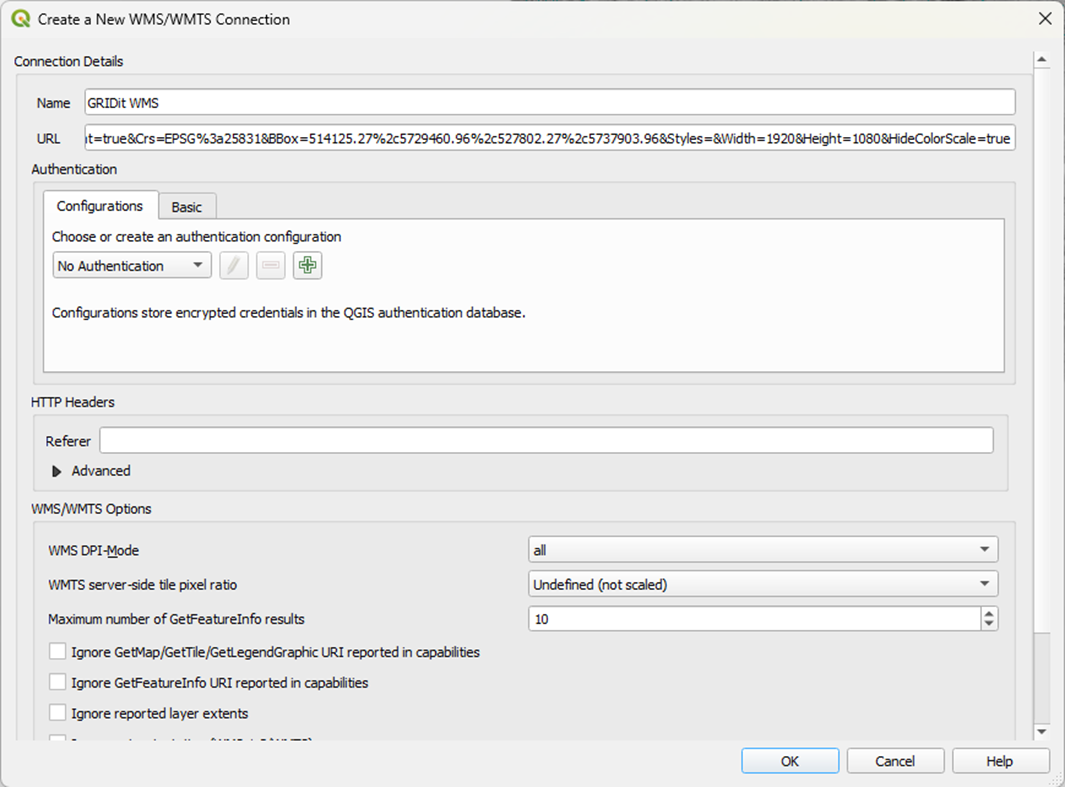This screenshot has height=787, width=1065.
Task: Switch to the Basic authentication tab
Action: 187,207
